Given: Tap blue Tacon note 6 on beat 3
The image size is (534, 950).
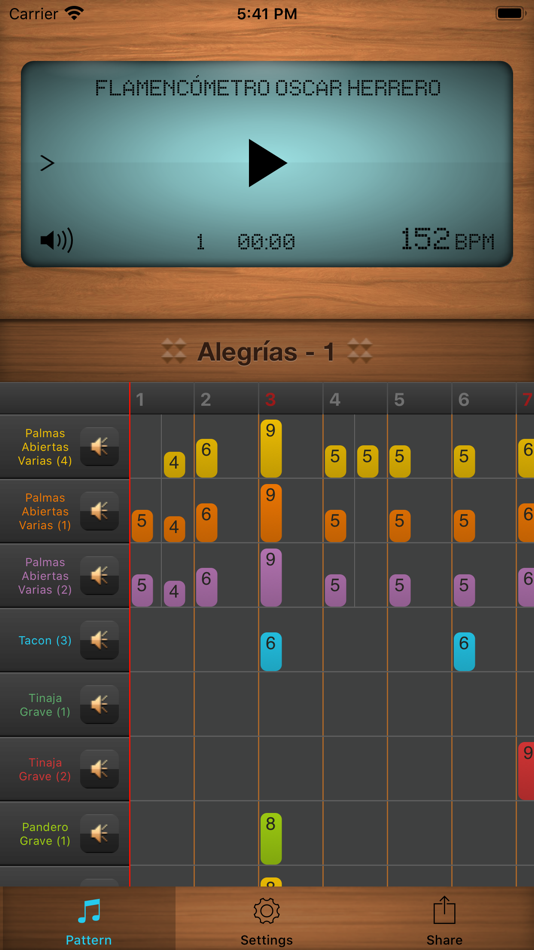Looking at the screenshot, I should tap(271, 651).
